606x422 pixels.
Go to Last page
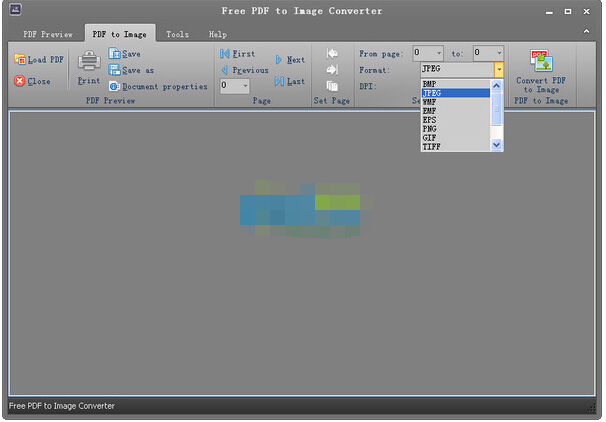(x=290, y=81)
